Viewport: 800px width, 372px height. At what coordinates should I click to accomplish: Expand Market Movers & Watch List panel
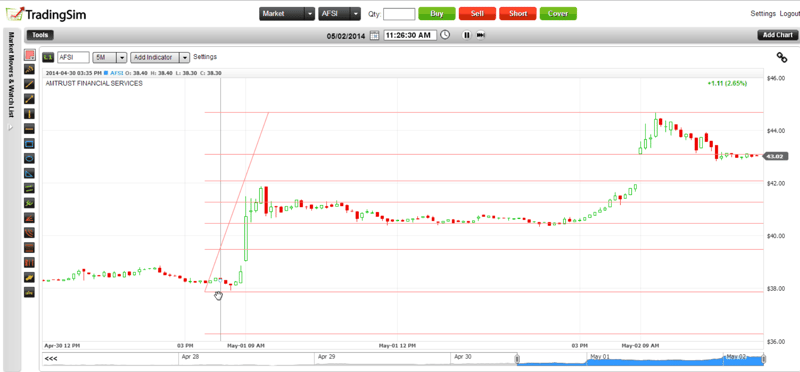tap(11, 128)
